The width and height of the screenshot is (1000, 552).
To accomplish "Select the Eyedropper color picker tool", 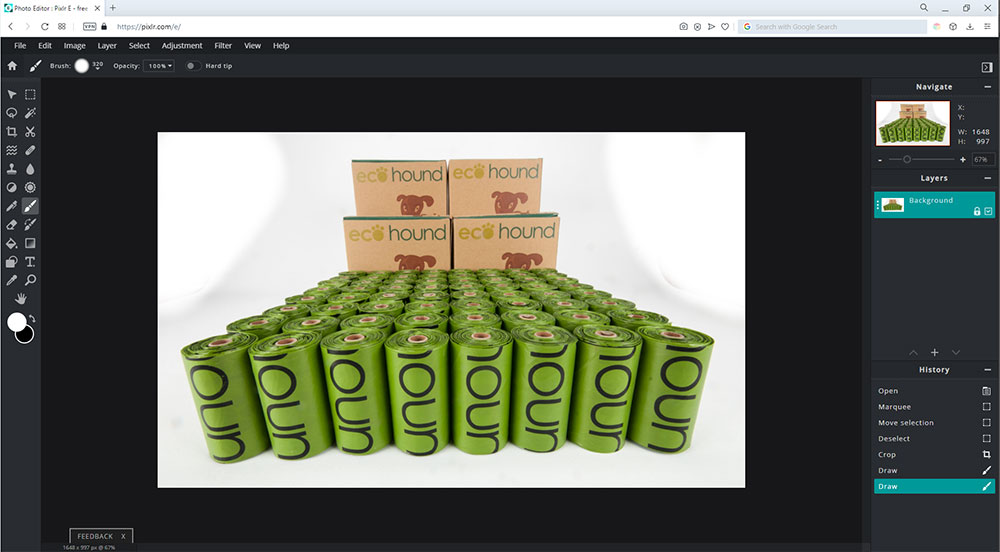I will click(11, 280).
